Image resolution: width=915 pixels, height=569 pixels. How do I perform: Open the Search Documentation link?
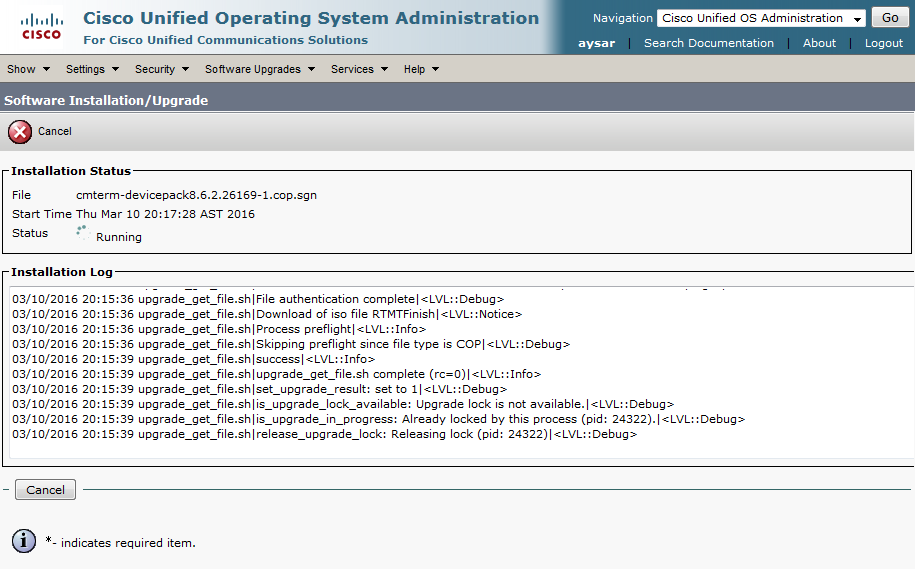(x=708, y=43)
